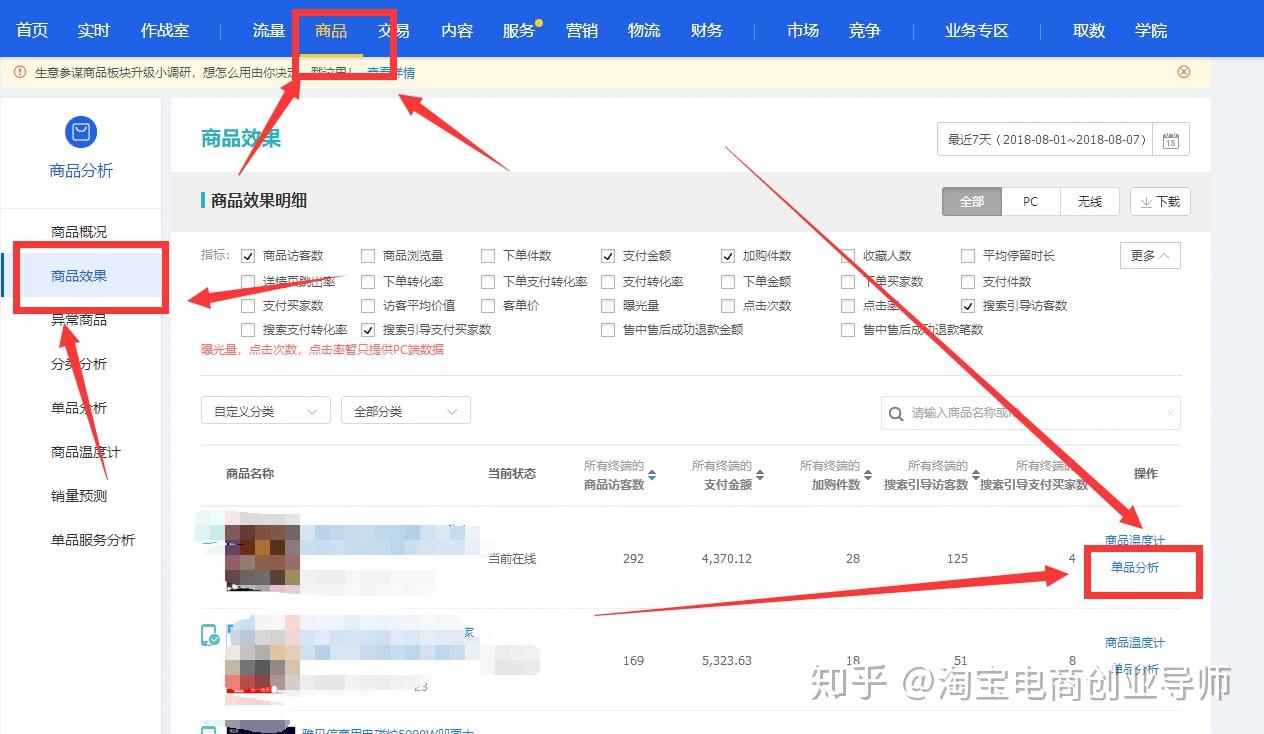Open the date range calendar icon

1170,140
